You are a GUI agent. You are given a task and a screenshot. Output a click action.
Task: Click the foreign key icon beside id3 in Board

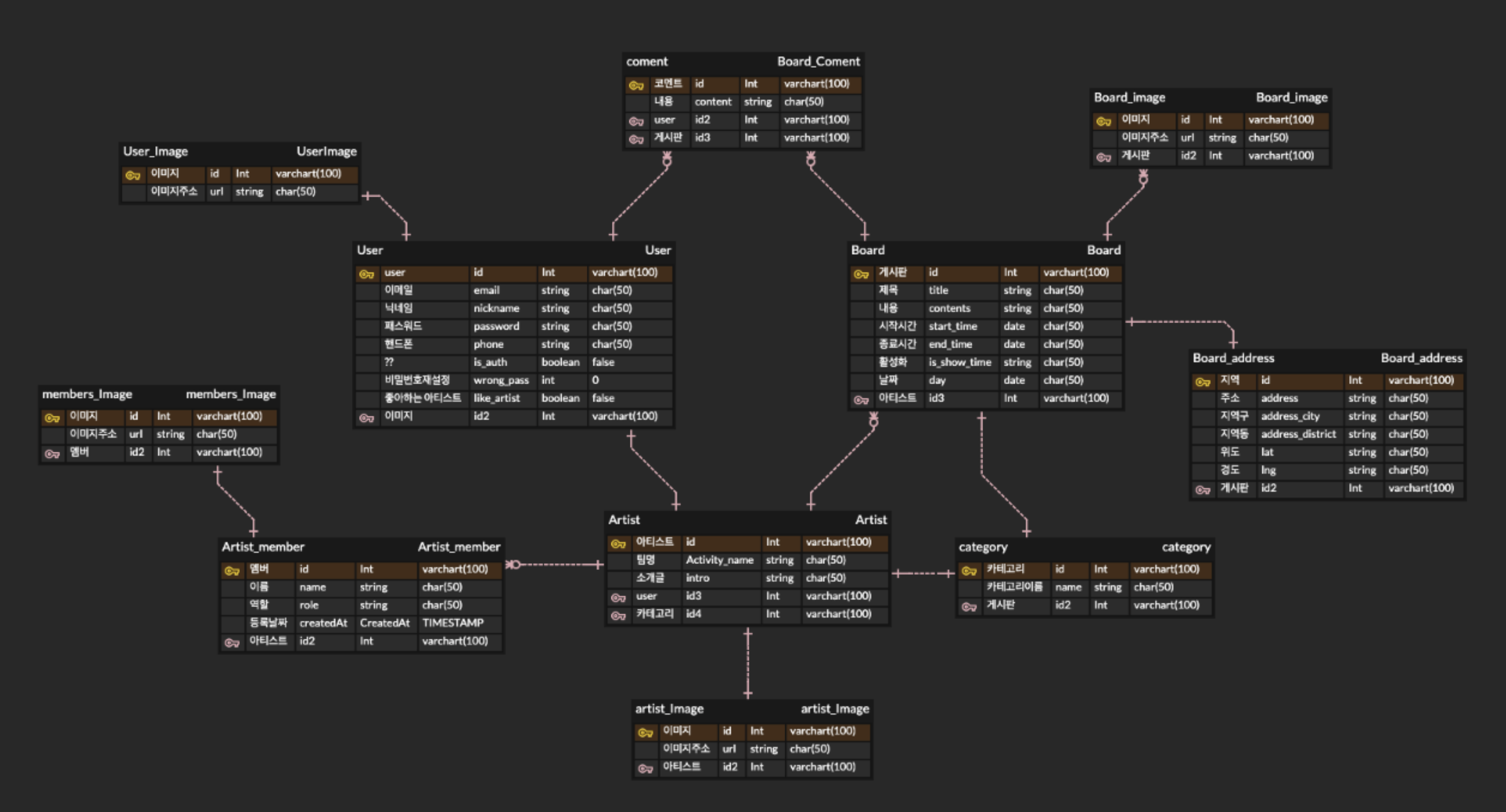[861, 400]
